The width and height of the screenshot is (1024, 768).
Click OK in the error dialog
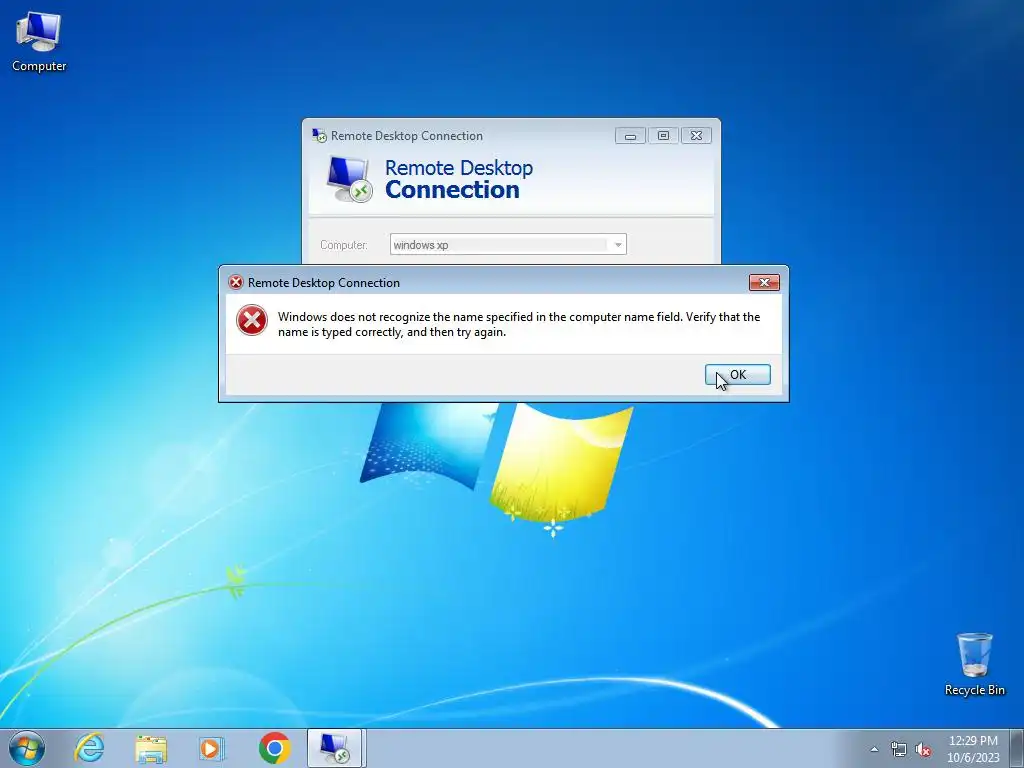pos(738,375)
